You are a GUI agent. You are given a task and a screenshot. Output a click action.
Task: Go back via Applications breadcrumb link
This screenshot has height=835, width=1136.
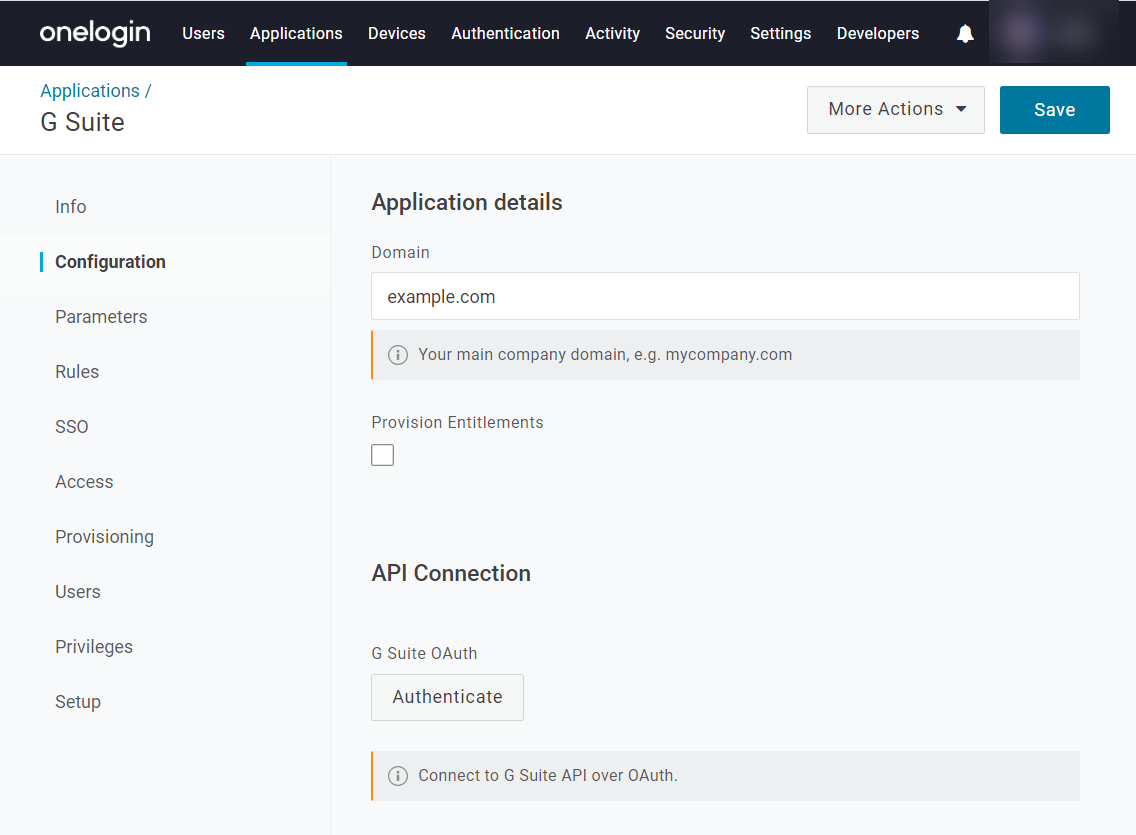pos(90,91)
